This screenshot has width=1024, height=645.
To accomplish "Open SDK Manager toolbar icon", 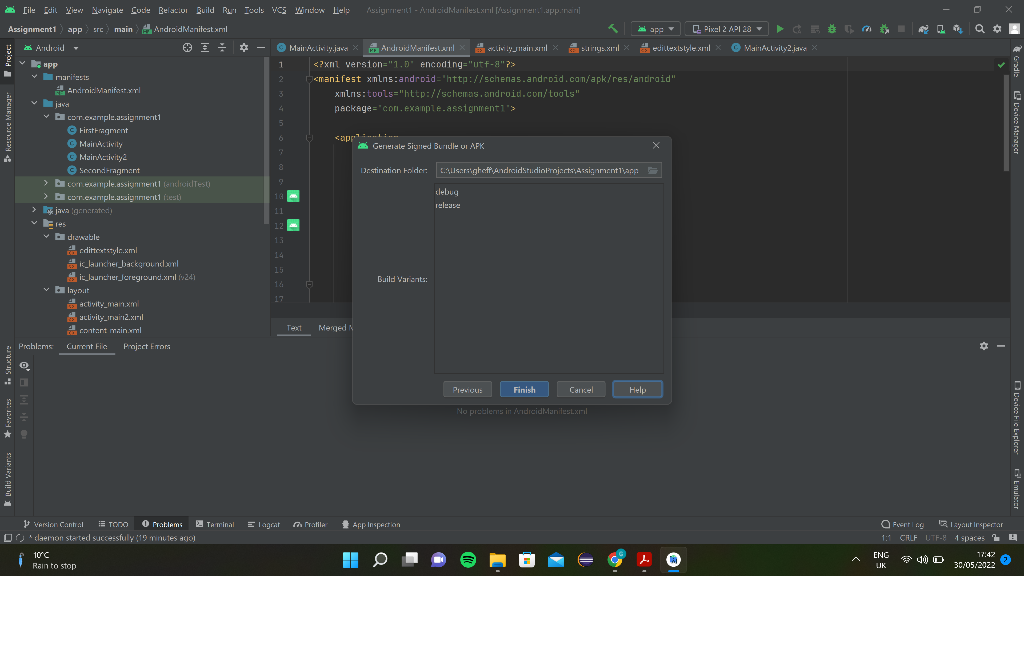I will [957, 29].
